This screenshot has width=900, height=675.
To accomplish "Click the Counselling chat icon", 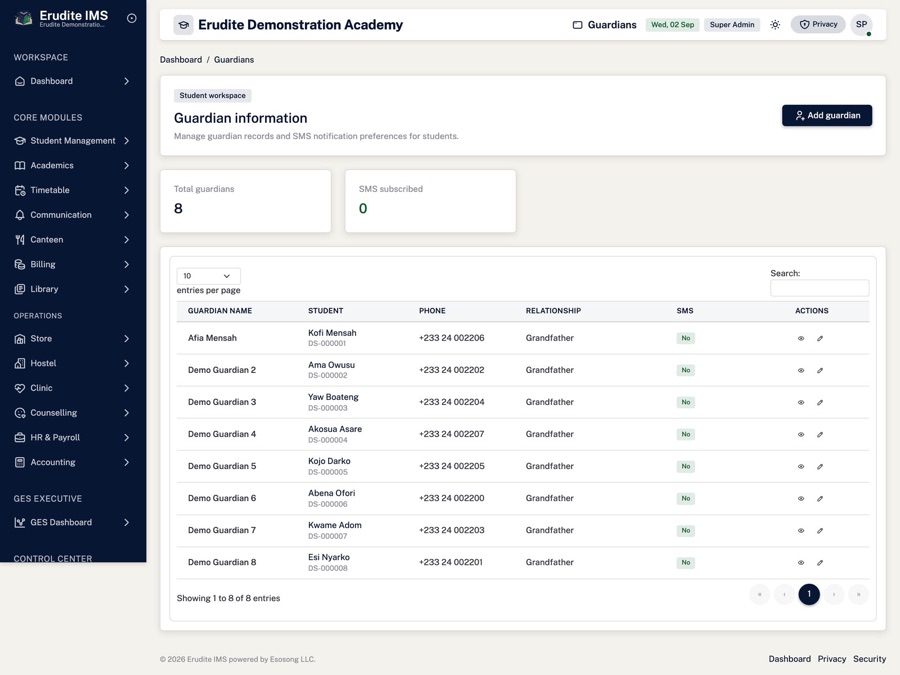I will (20, 413).
